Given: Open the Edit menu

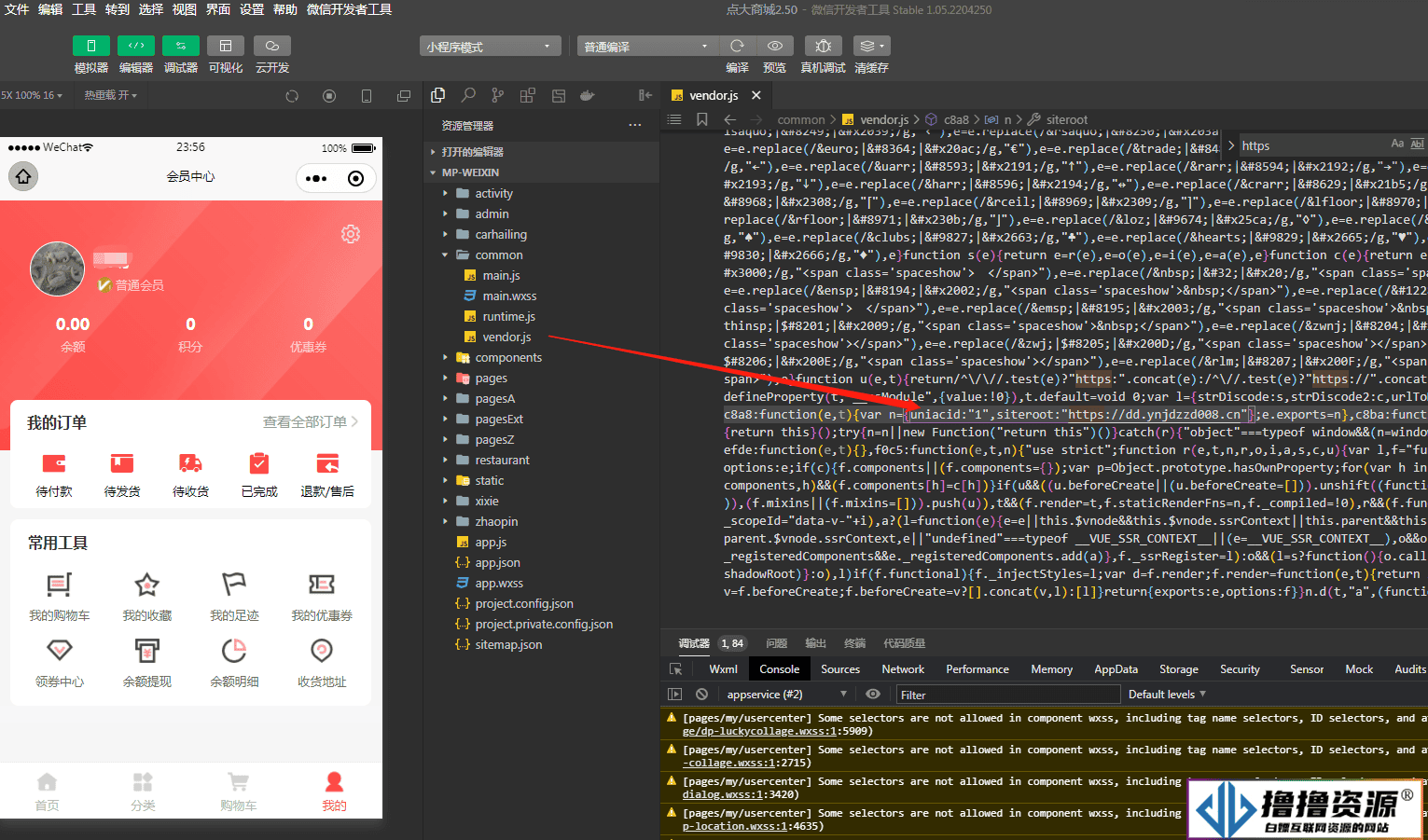Looking at the screenshot, I should (x=50, y=9).
